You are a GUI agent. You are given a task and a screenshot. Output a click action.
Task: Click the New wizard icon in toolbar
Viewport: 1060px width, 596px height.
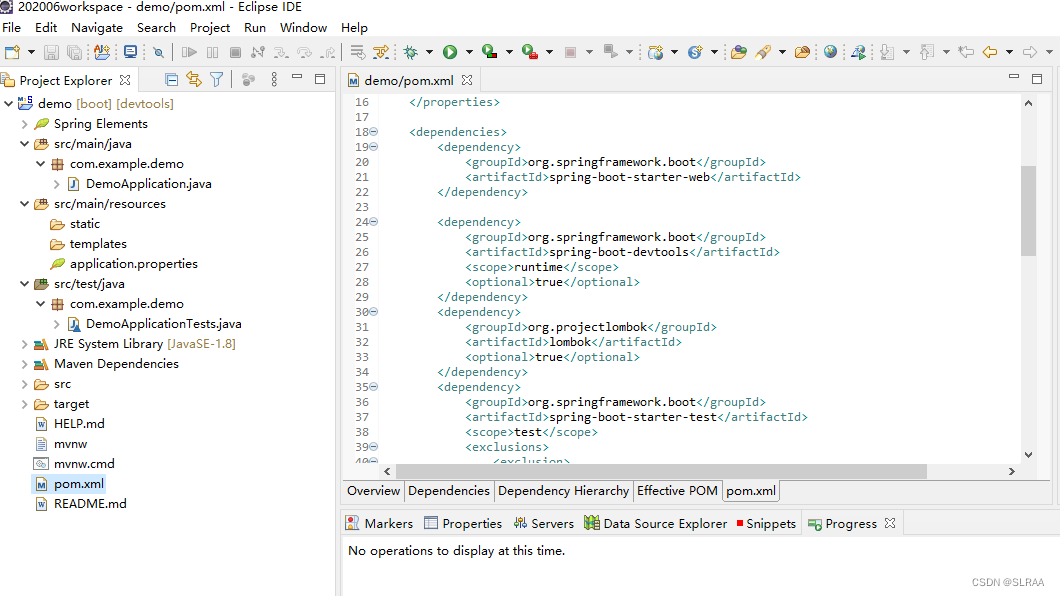[x=12, y=52]
